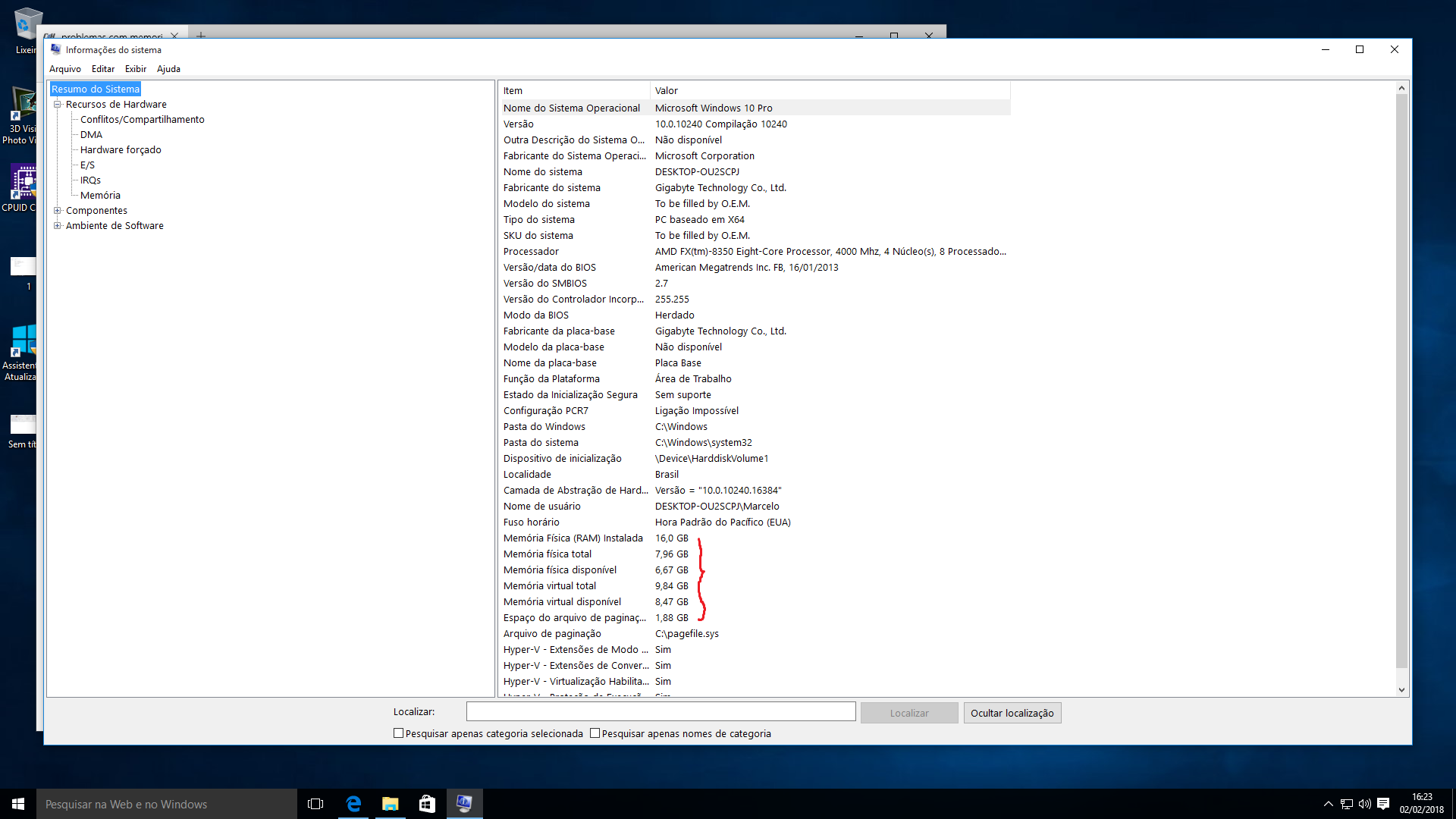Select the 3D Vision Photo Viewer desktop icon

tap(23, 115)
